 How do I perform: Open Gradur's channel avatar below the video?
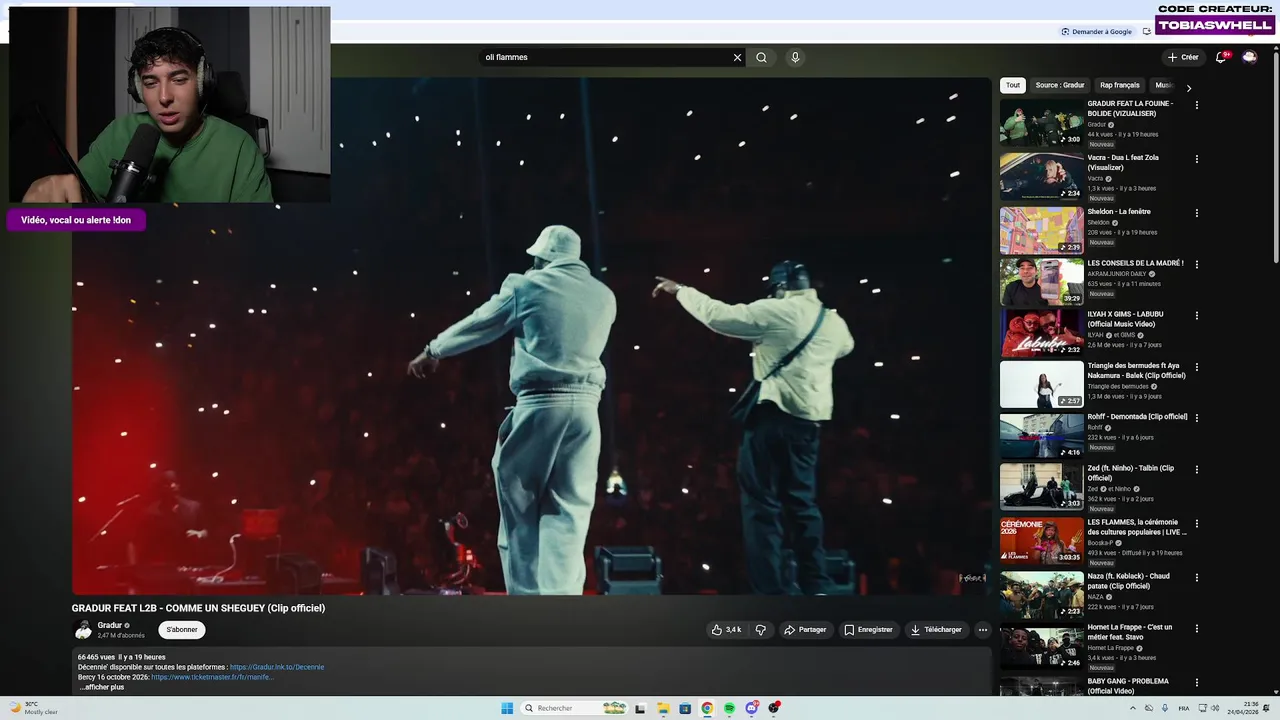point(83,630)
